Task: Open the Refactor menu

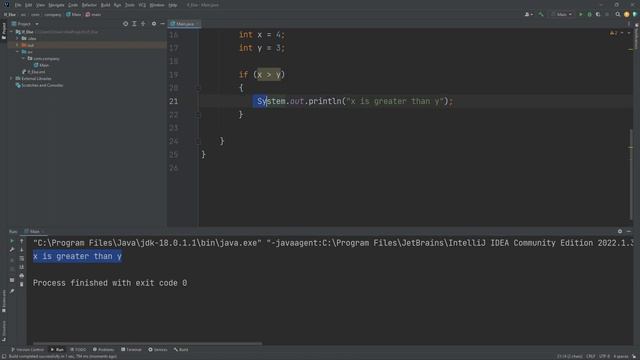Action: [x=89, y=5]
